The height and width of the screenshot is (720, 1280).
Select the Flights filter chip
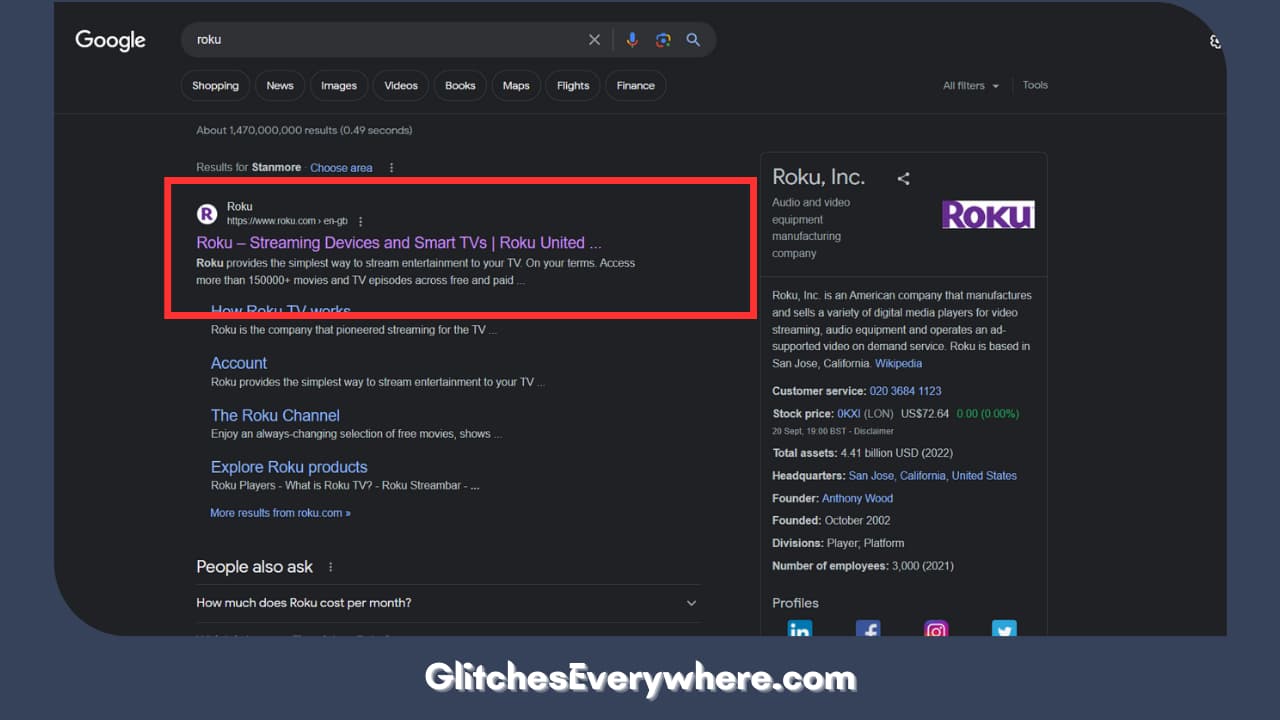(573, 86)
